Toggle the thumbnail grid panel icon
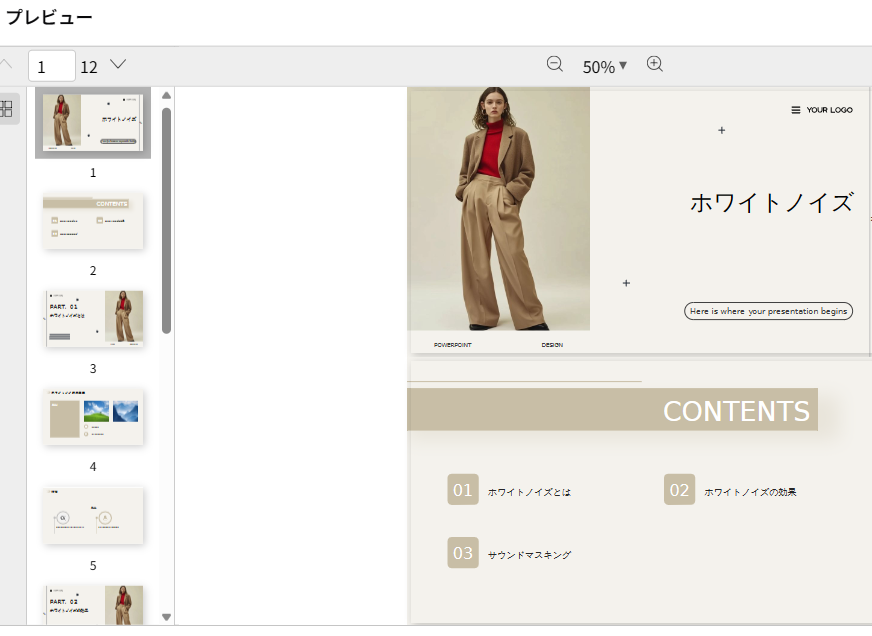Viewport: 872px width, 636px height. [x=6, y=108]
